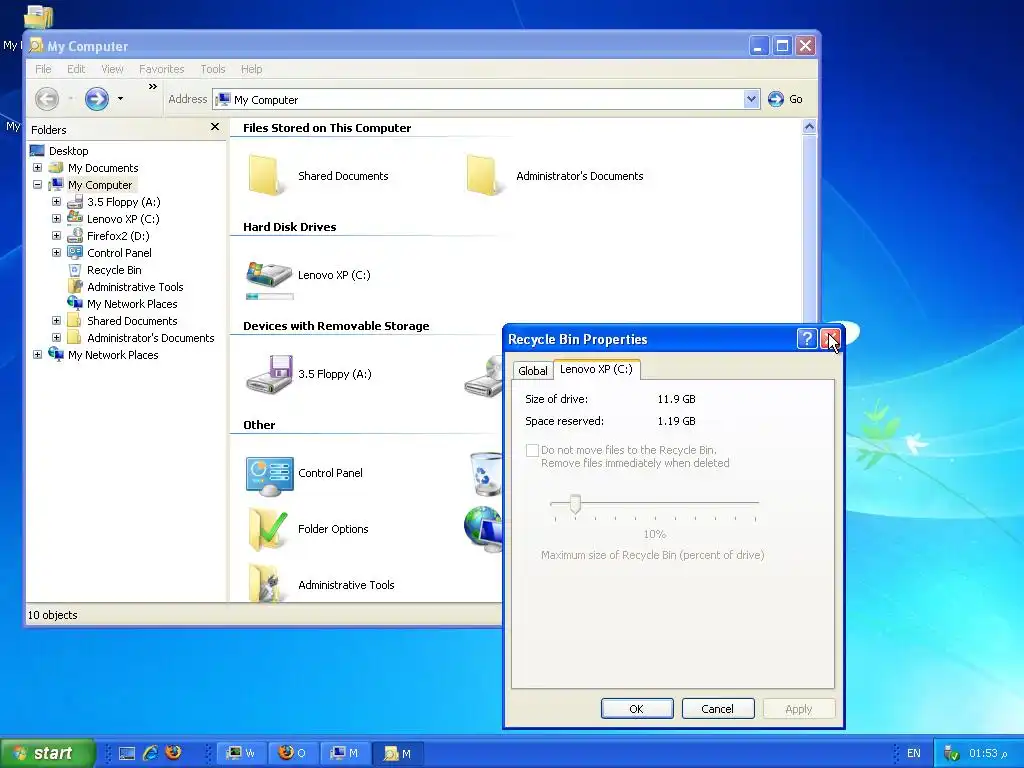Viewport: 1024px width, 768px height.
Task: Select Administrative Tools in the folder tree
Action: pos(135,287)
